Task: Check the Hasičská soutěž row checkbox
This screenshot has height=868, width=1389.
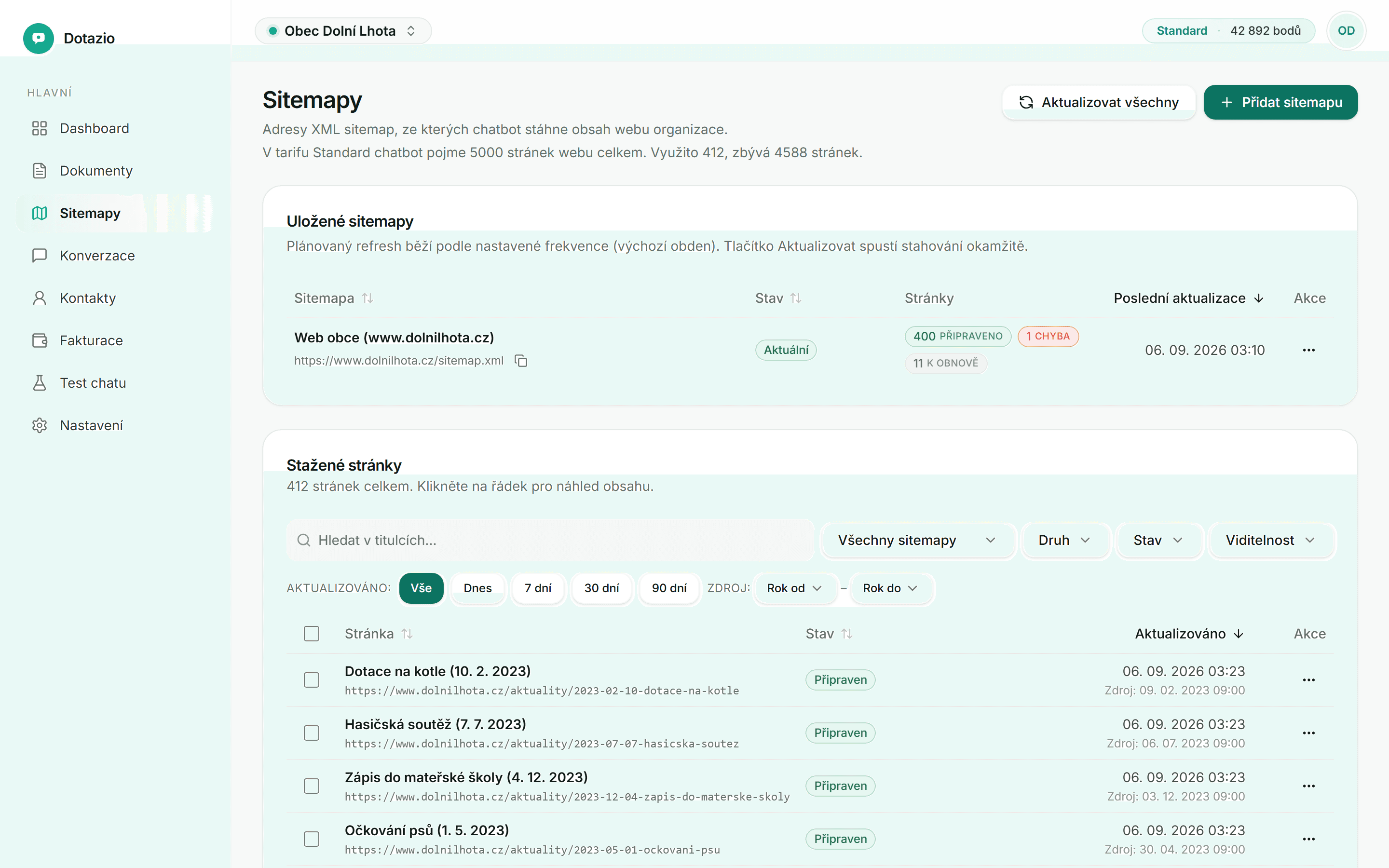Action: (312, 733)
